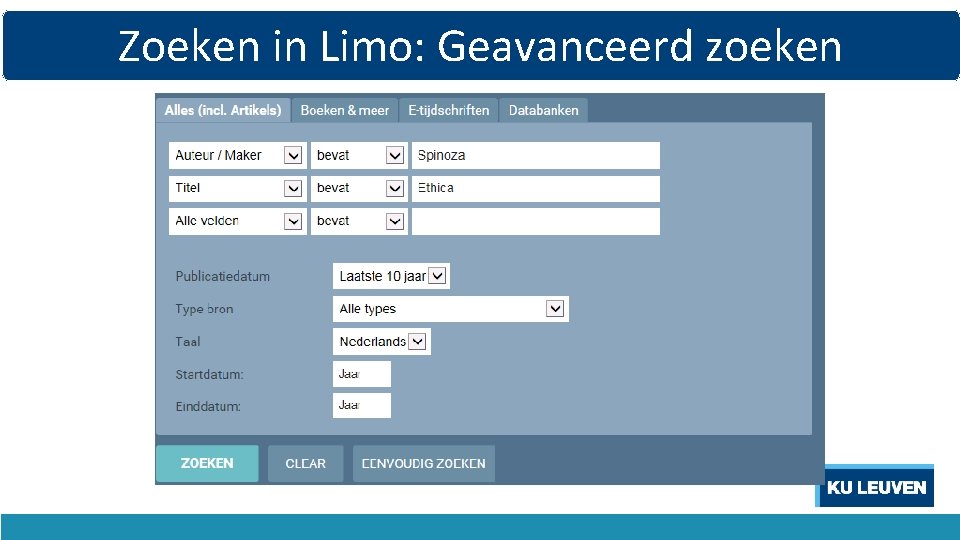
Task: Open Publicatiedatum 'Laatste 10 jaar' dropdown
Action: [391, 276]
